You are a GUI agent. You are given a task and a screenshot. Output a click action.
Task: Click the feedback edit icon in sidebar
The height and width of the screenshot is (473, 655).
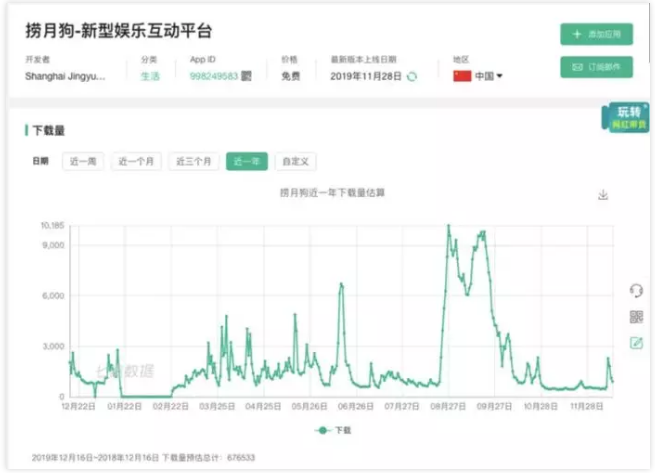coord(636,343)
